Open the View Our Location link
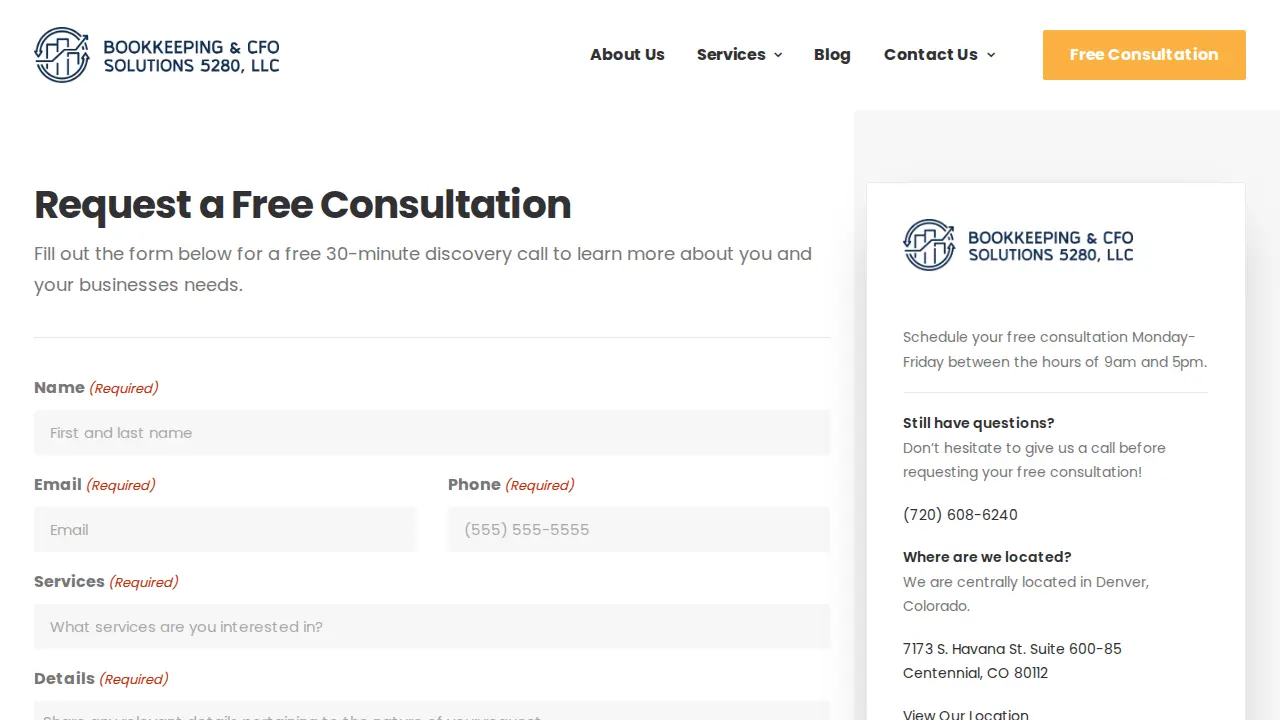The image size is (1280, 720). tap(966, 714)
